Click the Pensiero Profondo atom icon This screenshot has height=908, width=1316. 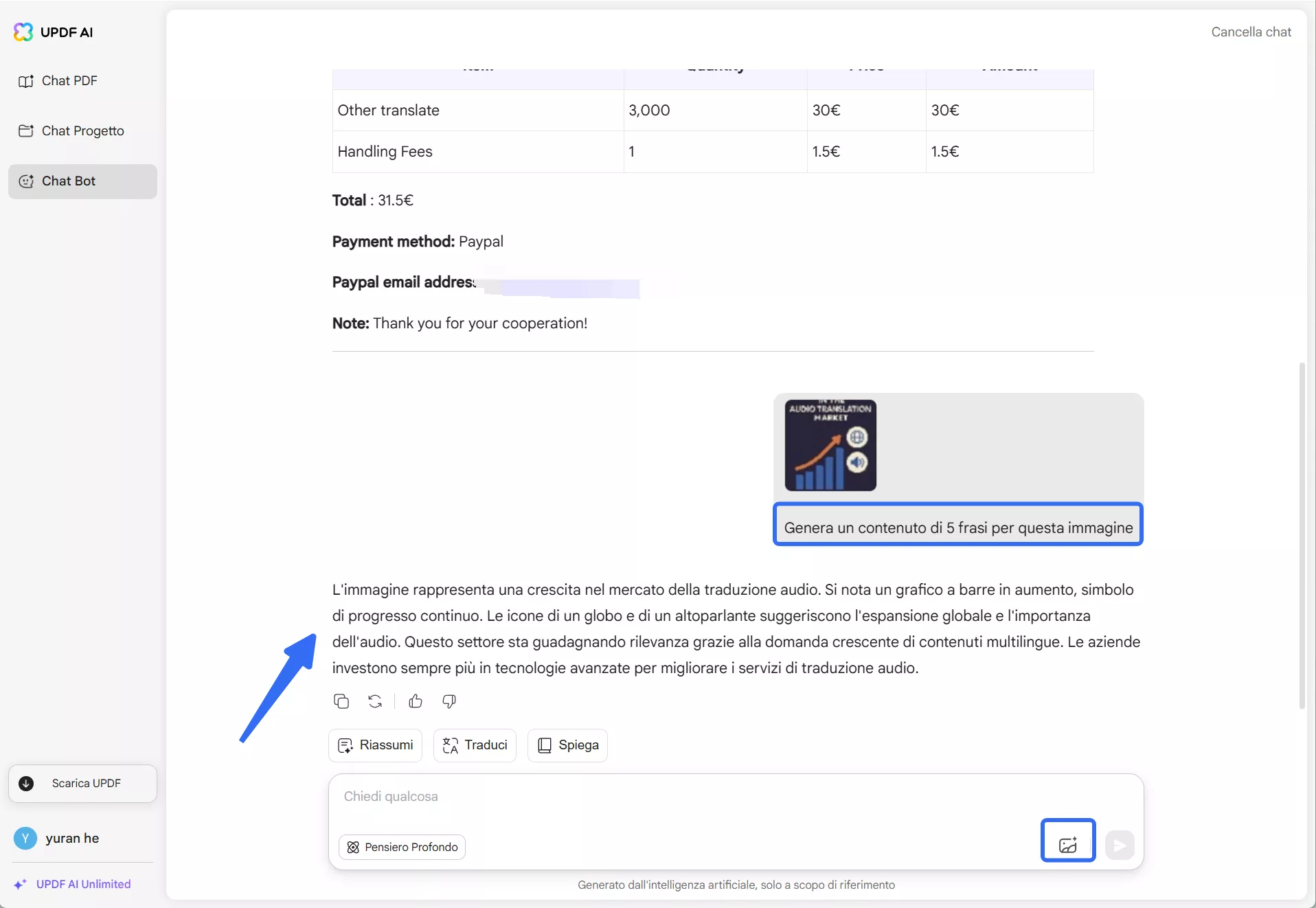353,848
